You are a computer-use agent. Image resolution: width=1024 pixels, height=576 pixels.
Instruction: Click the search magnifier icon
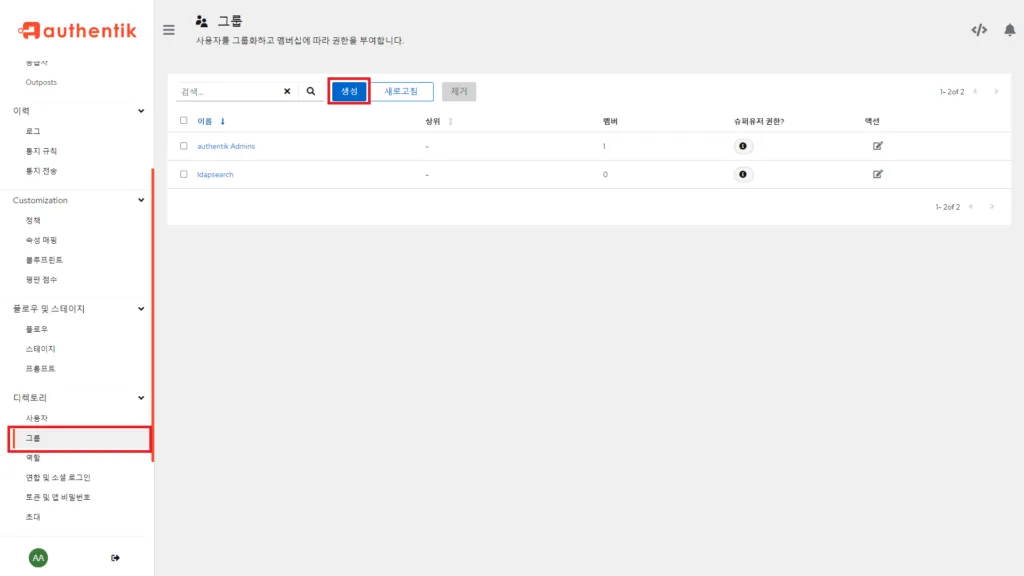[311, 90]
